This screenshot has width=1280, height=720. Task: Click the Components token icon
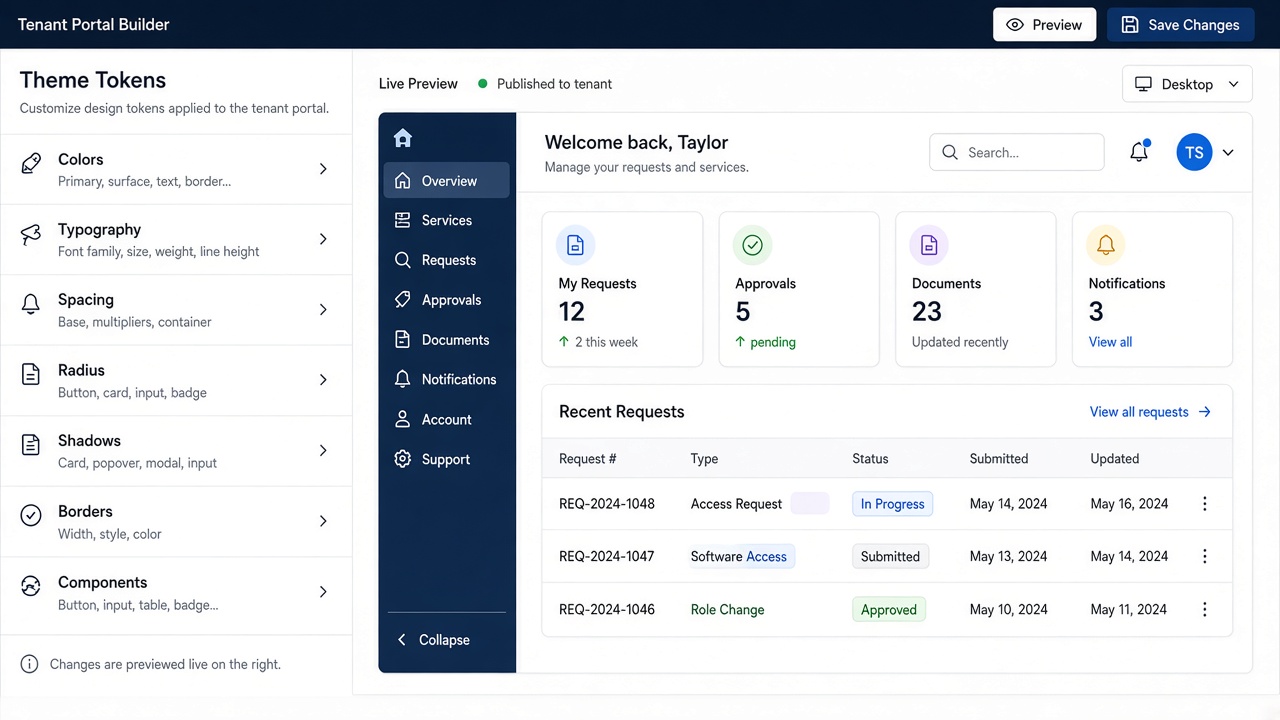pos(31,587)
